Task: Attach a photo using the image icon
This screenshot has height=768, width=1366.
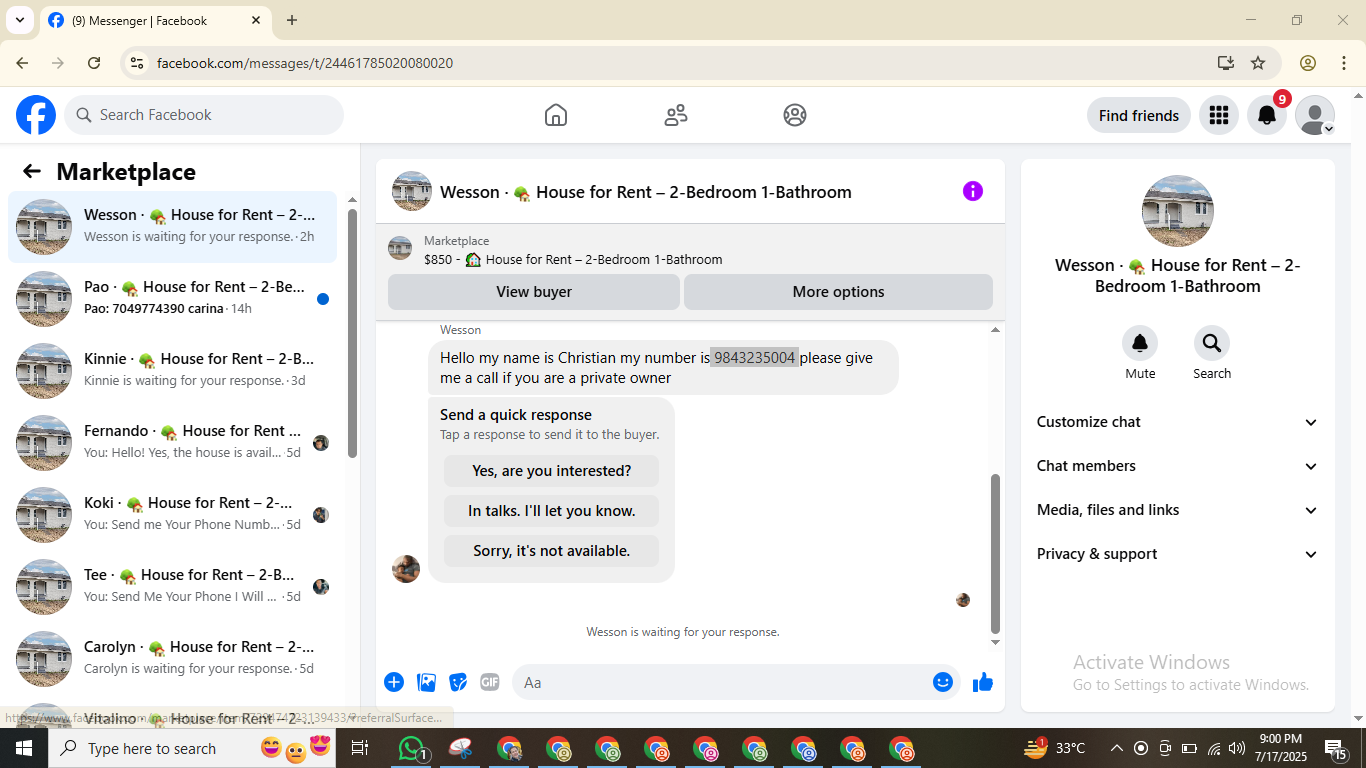Action: point(427,682)
